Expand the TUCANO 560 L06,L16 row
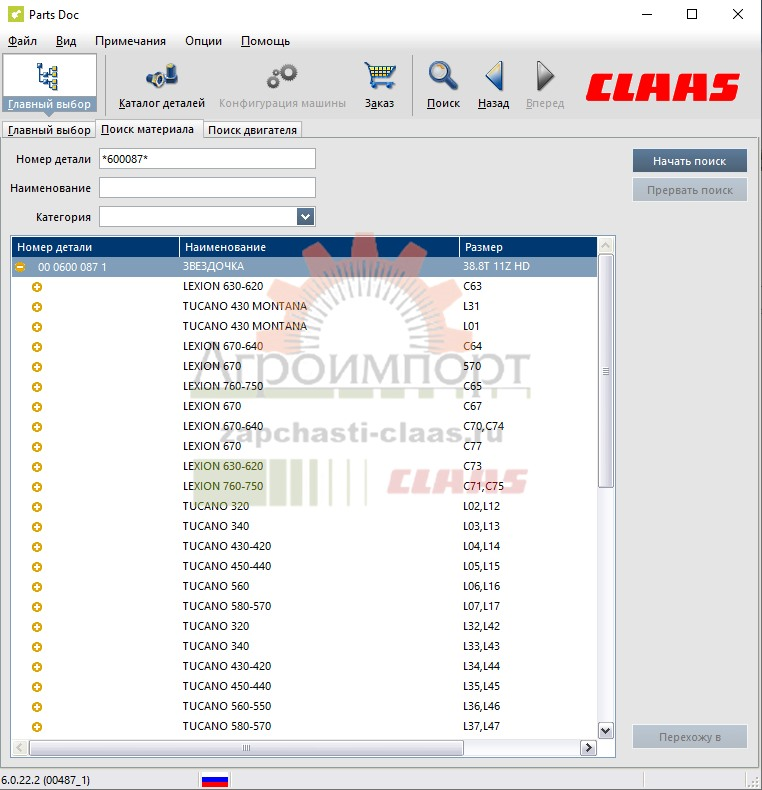 37,587
